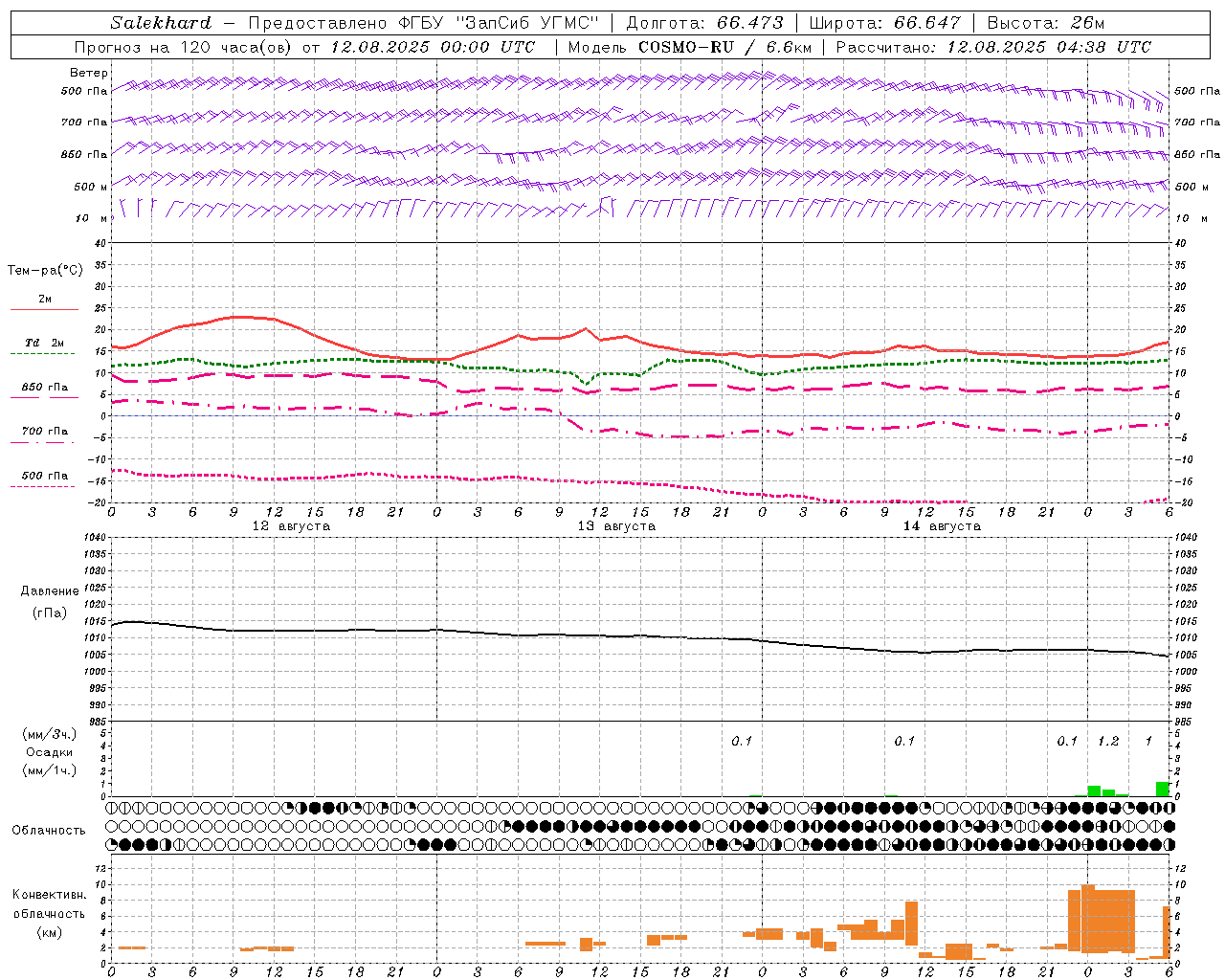
Task: Click the black pressure curve
Action: point(639,636)
